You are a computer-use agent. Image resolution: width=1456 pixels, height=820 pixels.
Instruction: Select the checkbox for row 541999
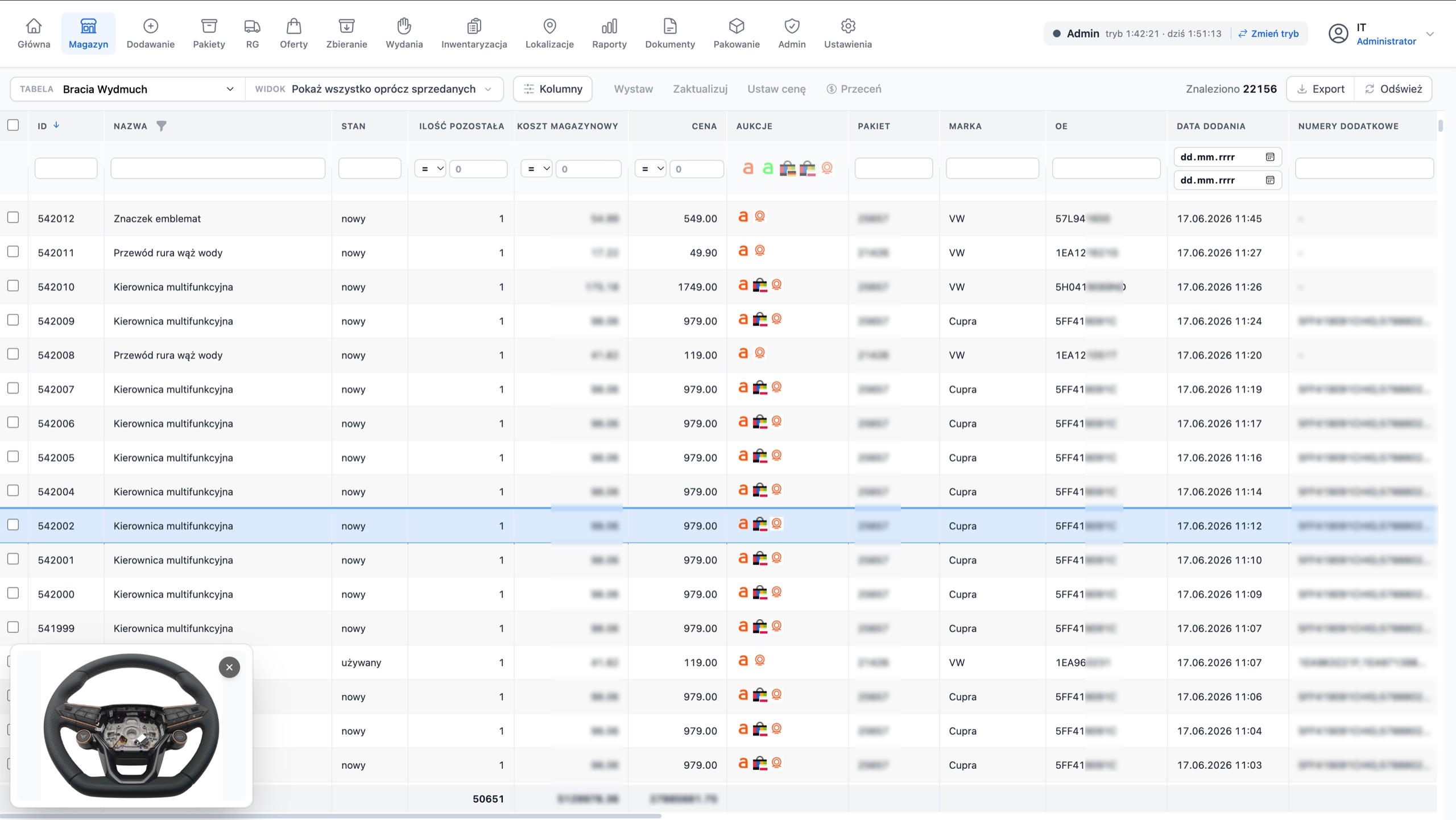pyautogui.click(x=13, y=627)
